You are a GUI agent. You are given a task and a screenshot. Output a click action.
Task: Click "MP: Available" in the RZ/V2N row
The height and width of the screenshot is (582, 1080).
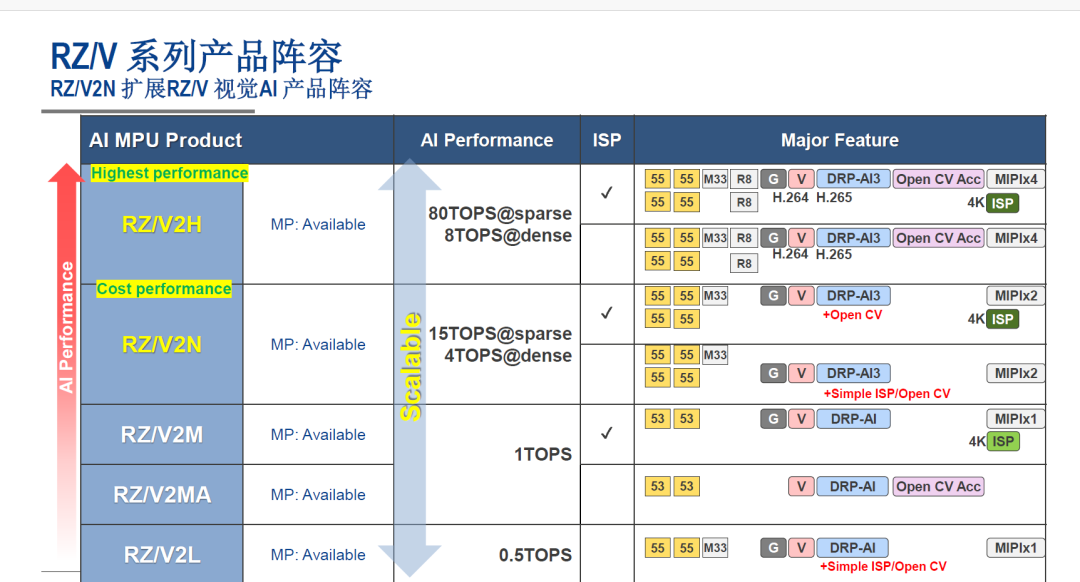point(318,344)
